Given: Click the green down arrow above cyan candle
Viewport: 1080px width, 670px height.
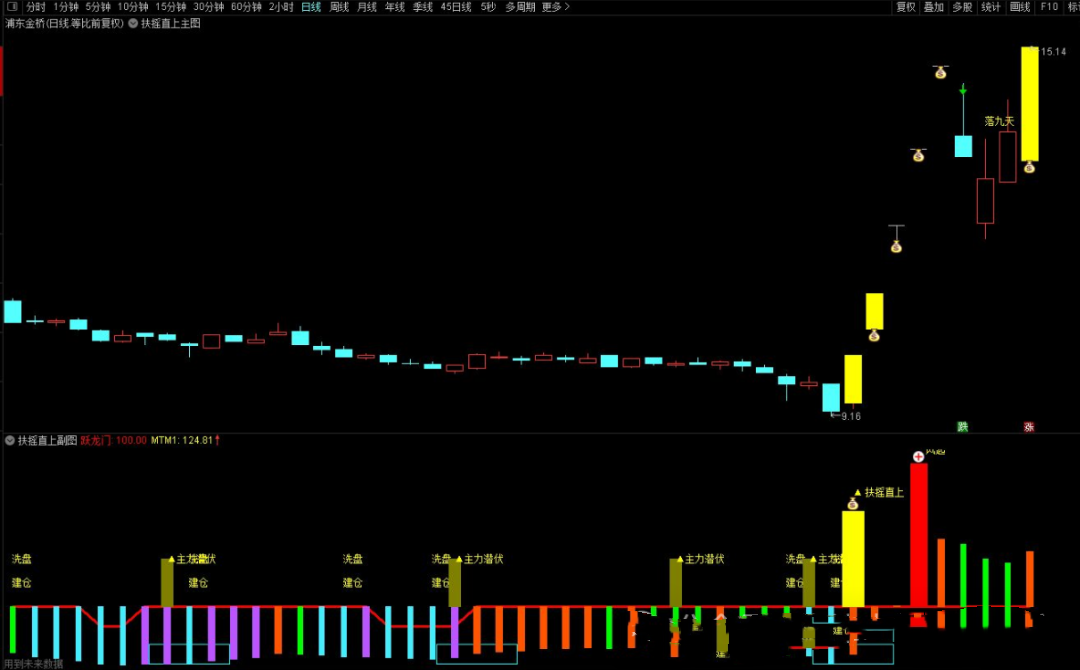Looking at the screenshot, I should (x=963, y=90).
